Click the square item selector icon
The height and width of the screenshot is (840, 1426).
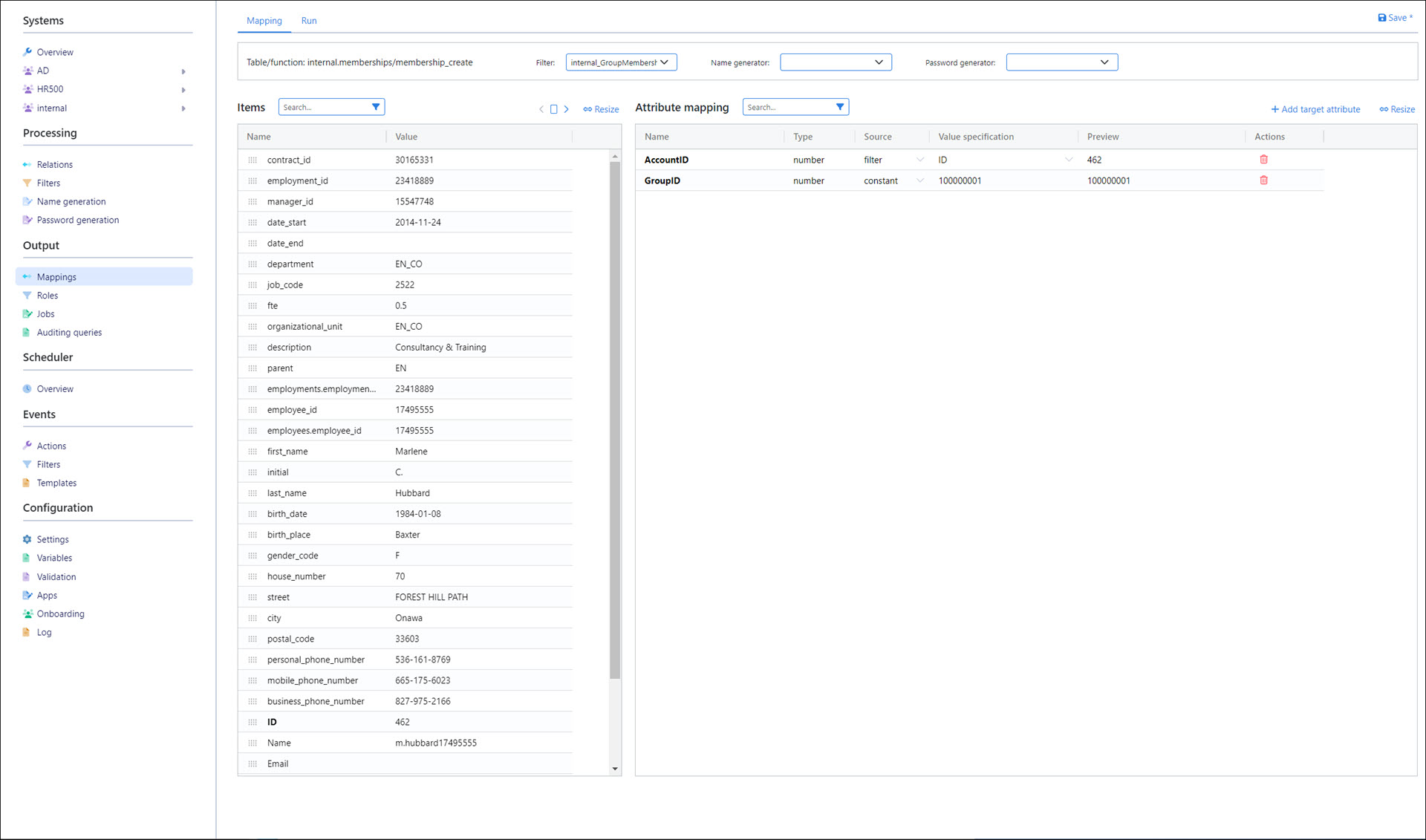553,109
